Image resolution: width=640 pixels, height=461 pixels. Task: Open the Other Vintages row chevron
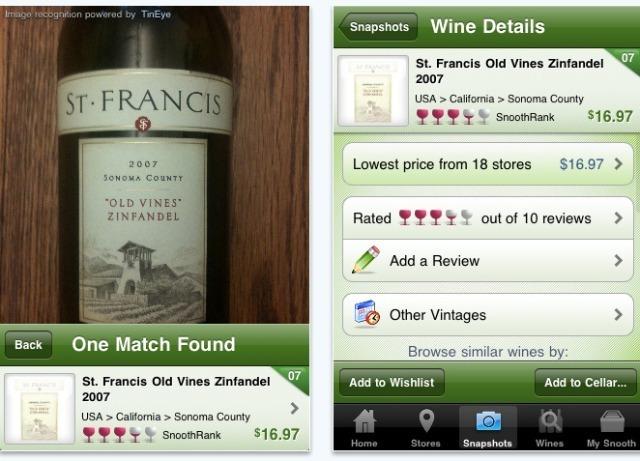point(618,314)
